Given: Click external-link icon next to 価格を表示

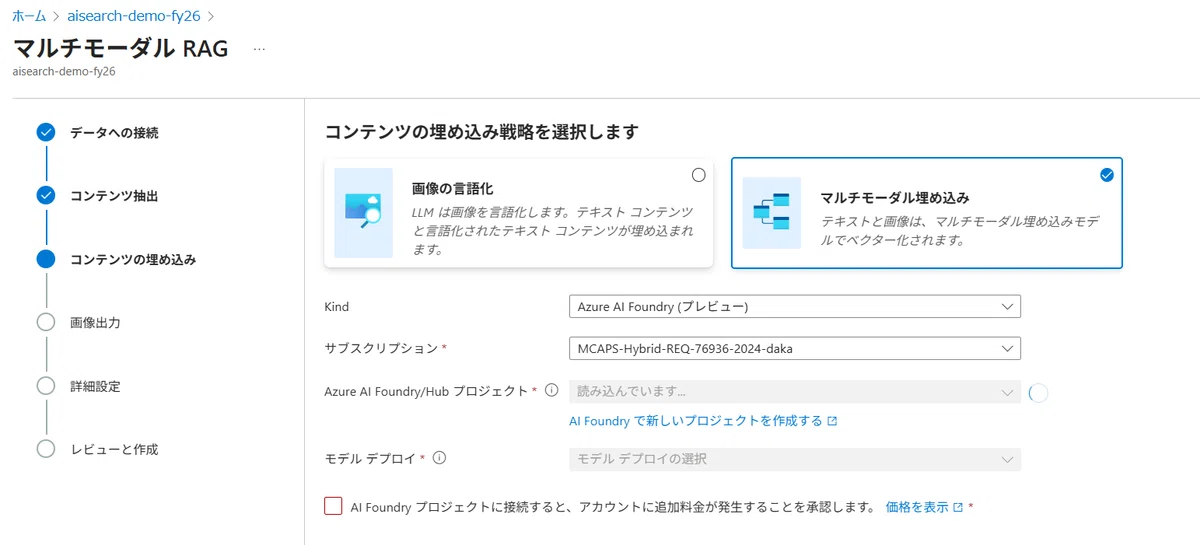Looking at the screenshot, I should pos(958,507).
